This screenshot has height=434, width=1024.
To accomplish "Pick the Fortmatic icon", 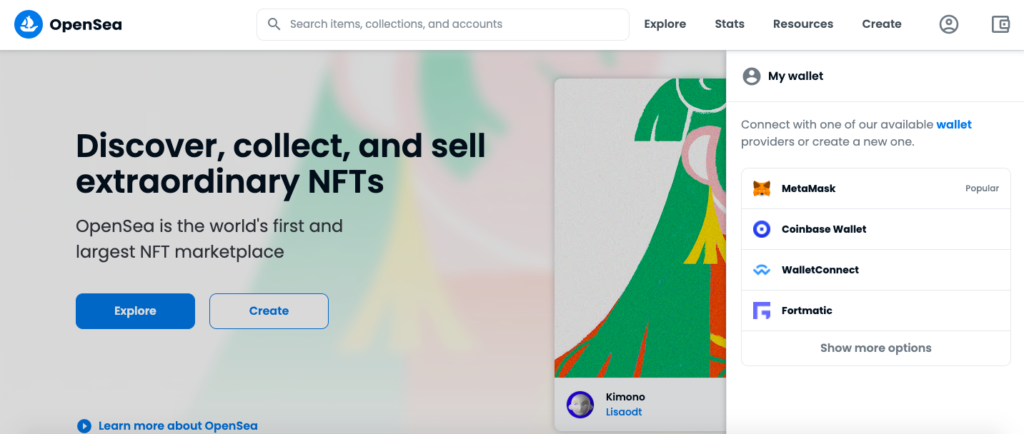I will coord(762,311).
